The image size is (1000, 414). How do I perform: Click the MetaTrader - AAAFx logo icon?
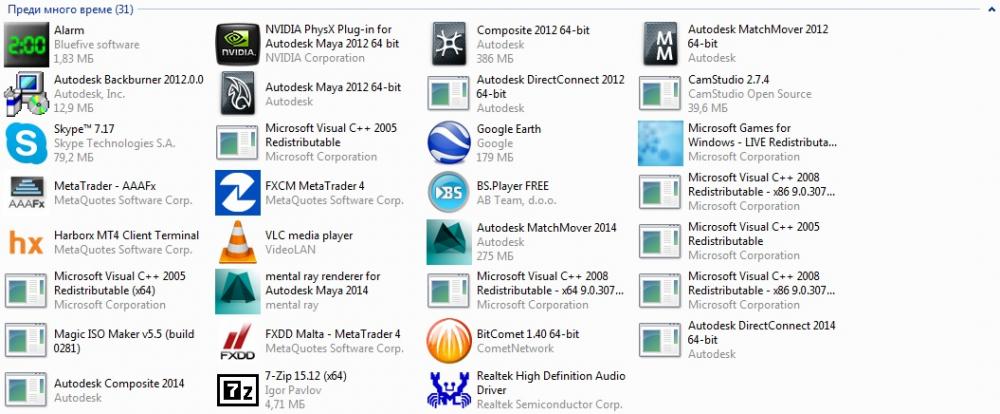click(26, 193)
